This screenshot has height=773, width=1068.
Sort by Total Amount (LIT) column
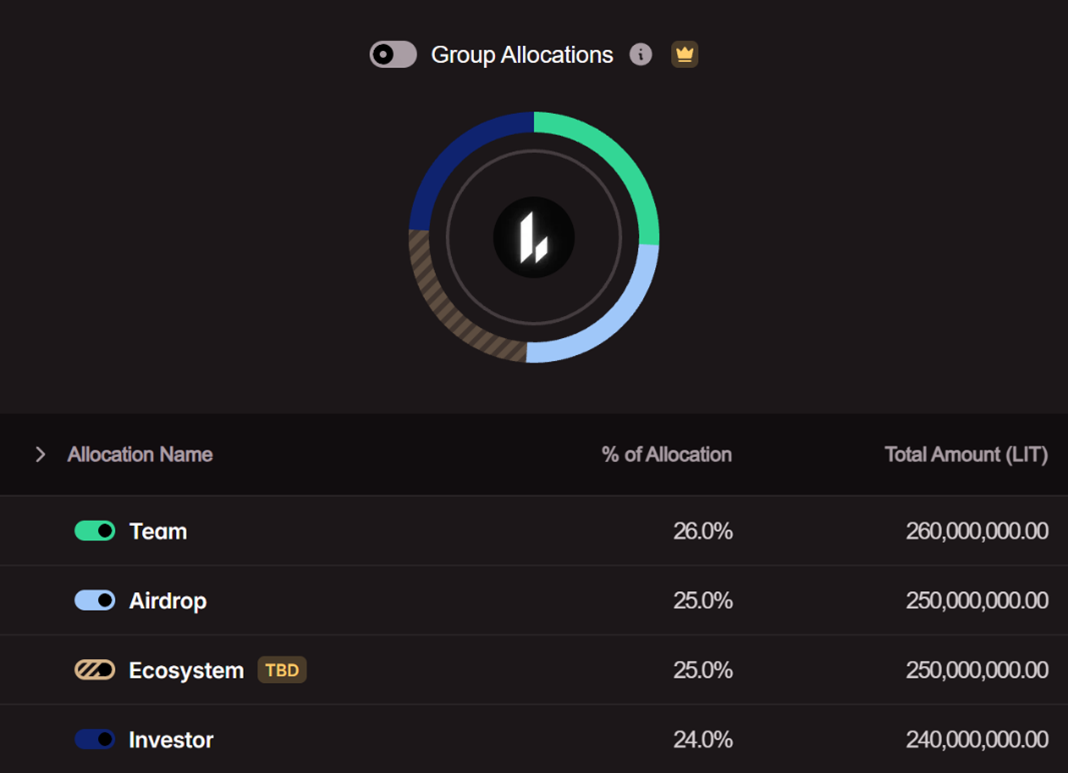click(x=966, y=454)
